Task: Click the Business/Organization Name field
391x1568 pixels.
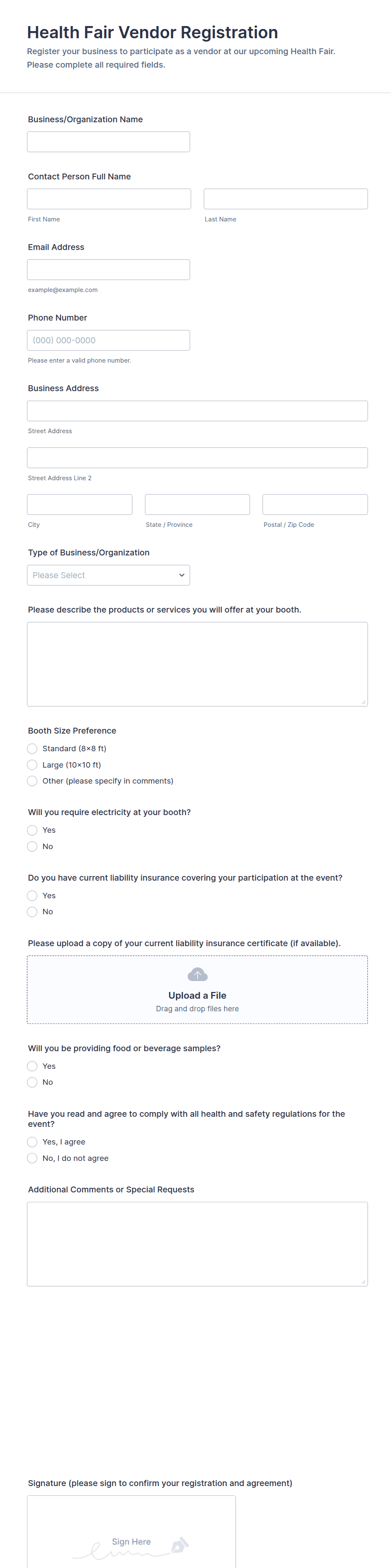Action: point(108,142)
